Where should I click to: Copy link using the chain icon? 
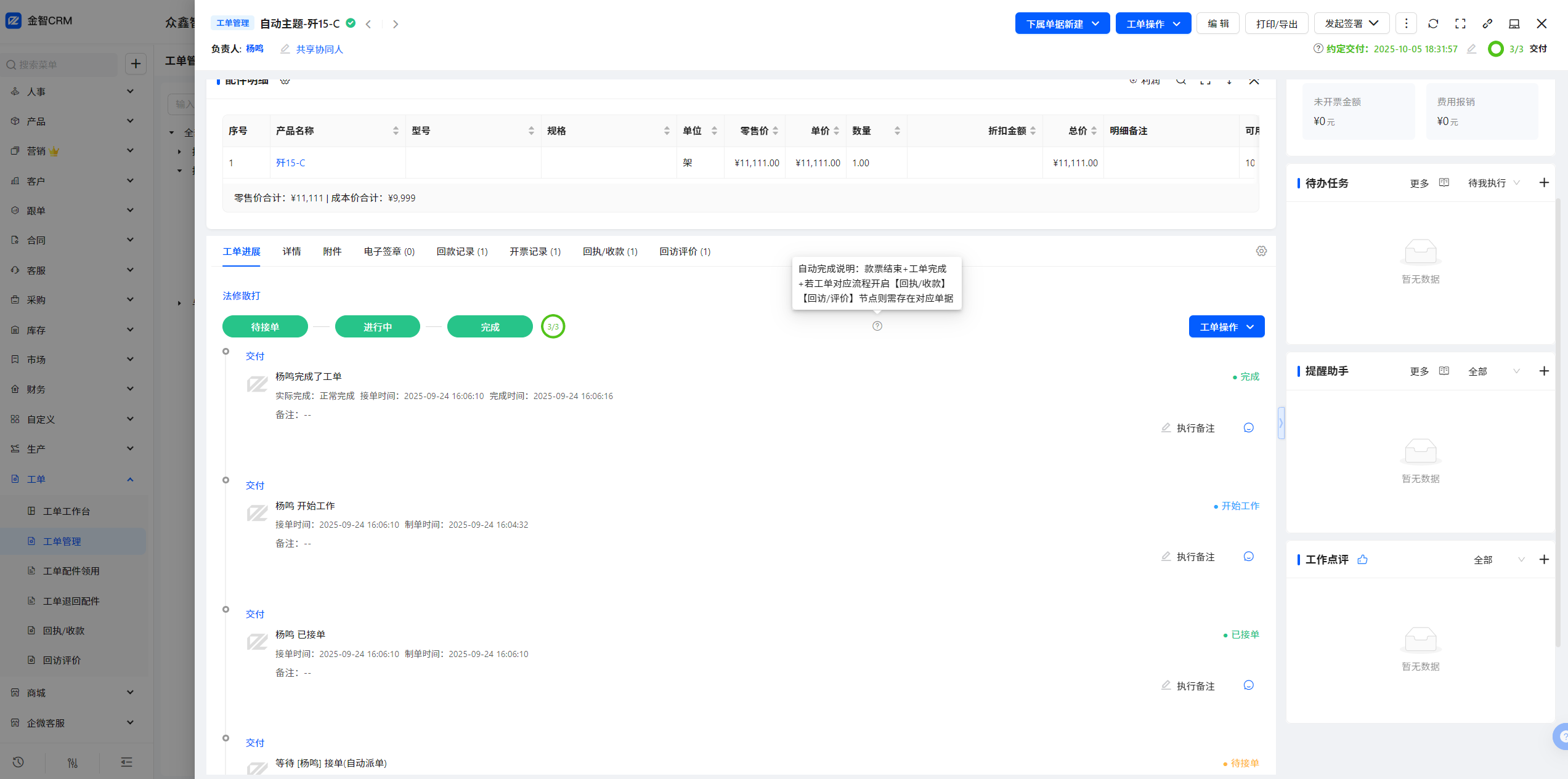pos(1487,23)
